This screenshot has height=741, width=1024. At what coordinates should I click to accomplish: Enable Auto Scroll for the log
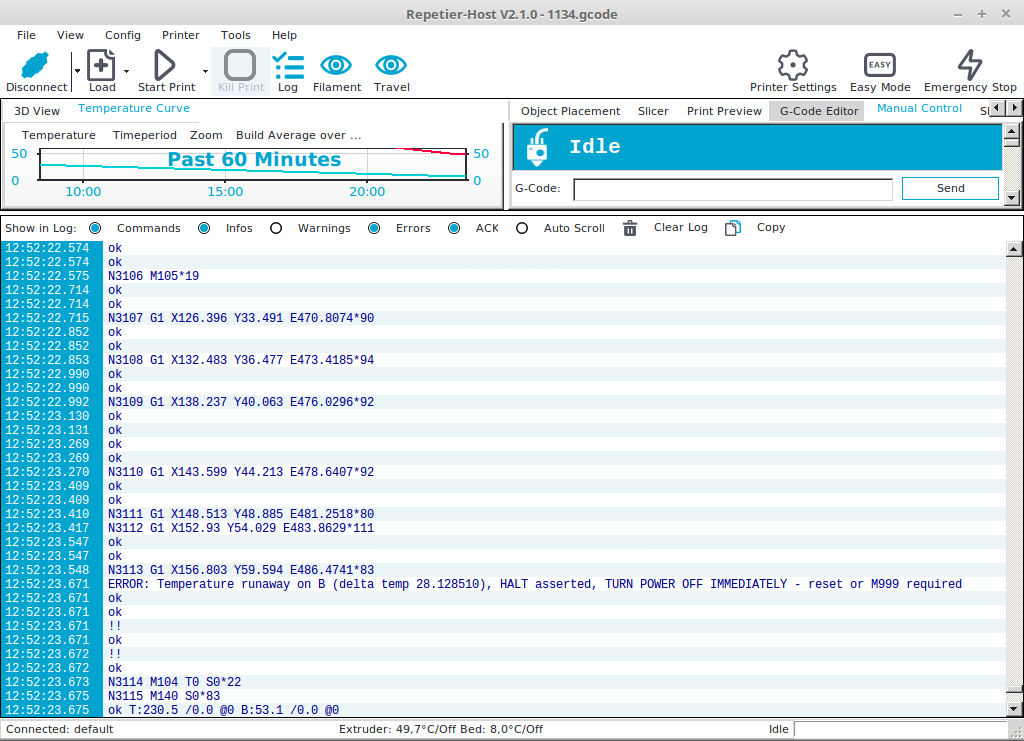tap(522, 229)
